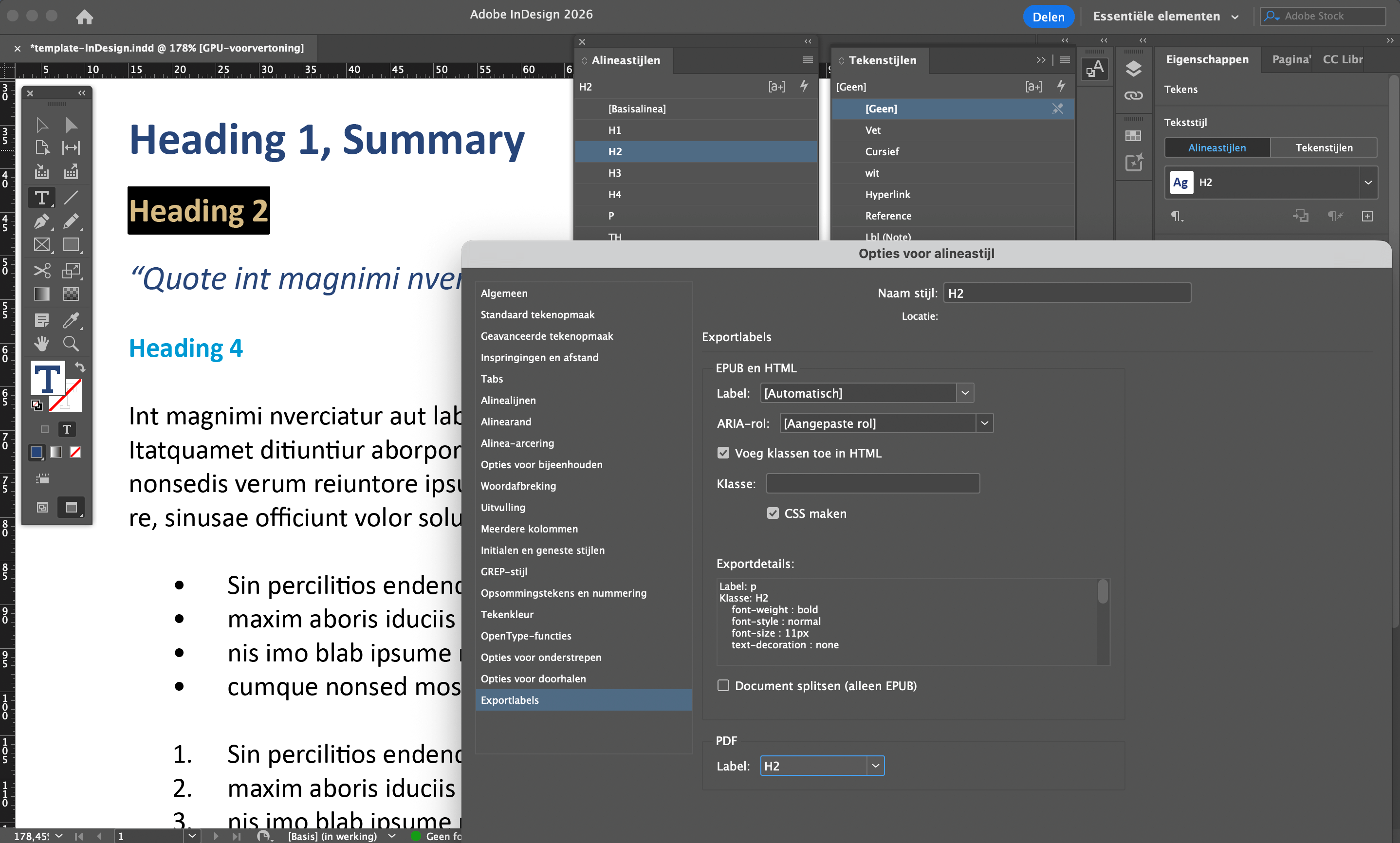This screenshot has height=843, width=1400.
Task: Select the Eyedropper tool
Action: 71,320
